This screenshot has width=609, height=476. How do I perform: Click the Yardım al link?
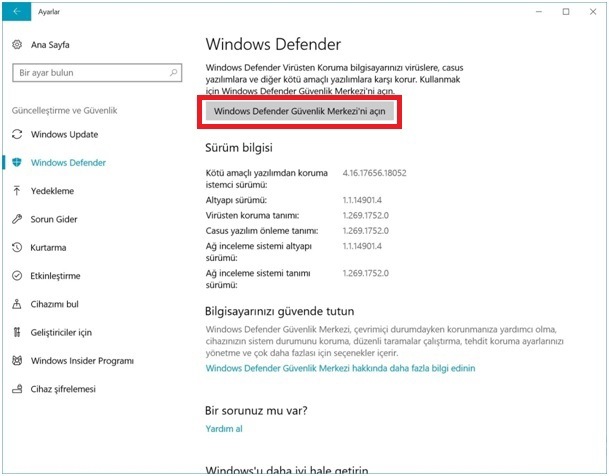click(224, 429)
